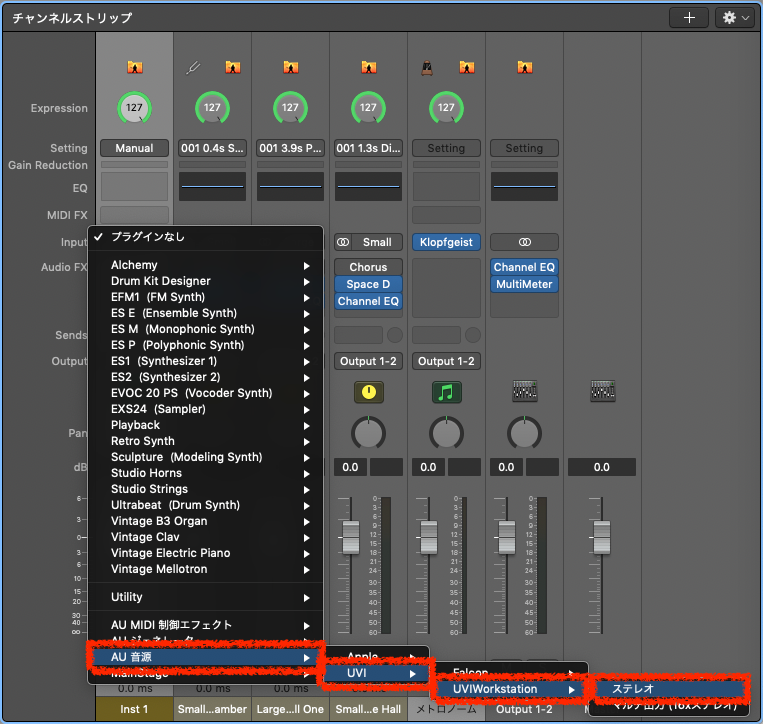Click the mixer icon on Output 1-2 channel

coord(525,391)
